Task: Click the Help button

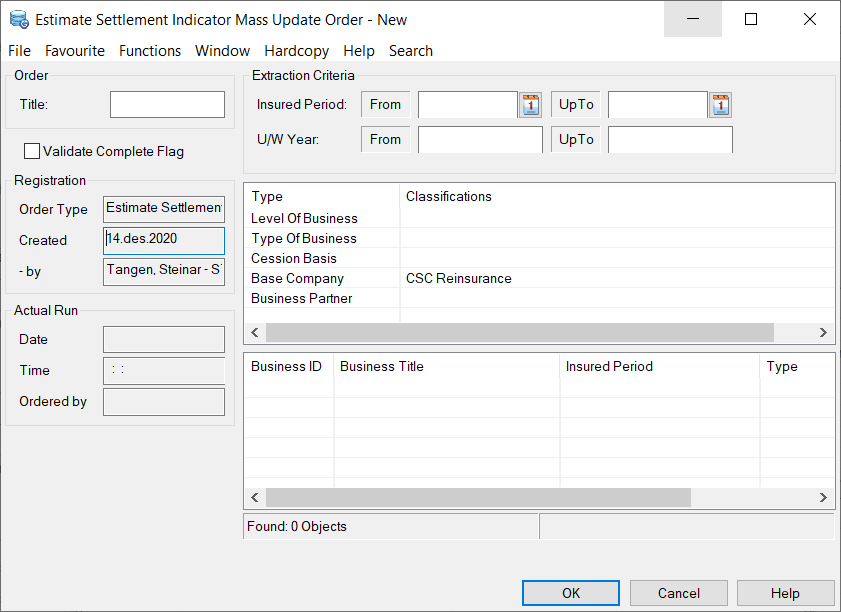Action: tap(786, 592)
